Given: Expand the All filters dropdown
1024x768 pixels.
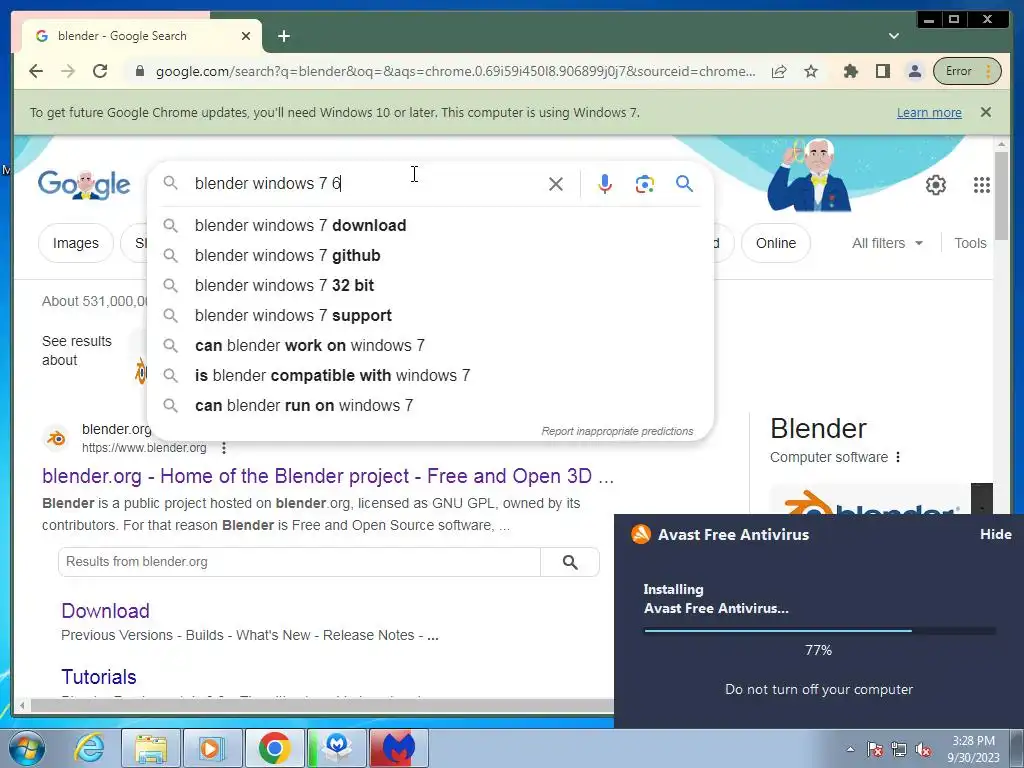Looking at the screenshot, I should 888,243.
